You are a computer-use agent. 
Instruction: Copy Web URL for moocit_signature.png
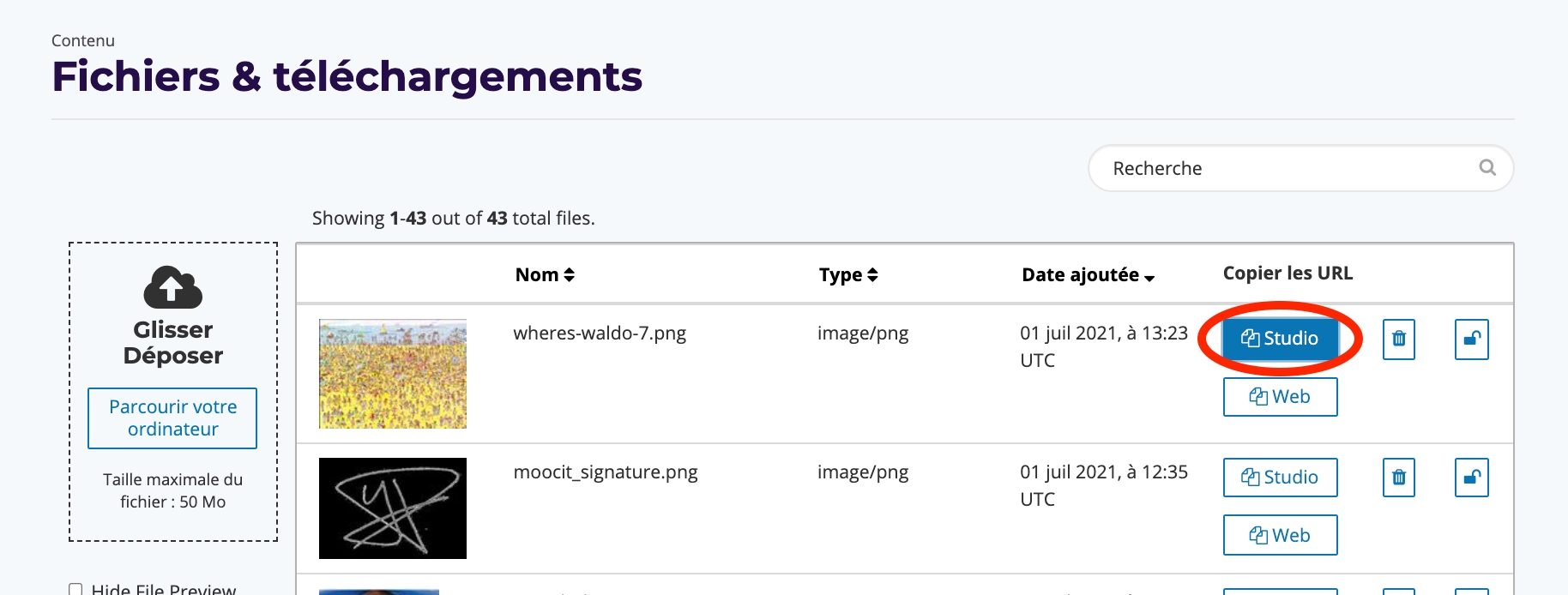(1279, 536)
